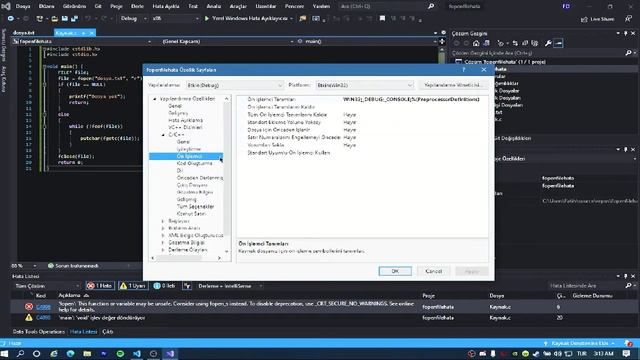Screen dimensions: 640x360
Task: Click the Yorumları Sakla property row
Action: click(362, 145)
